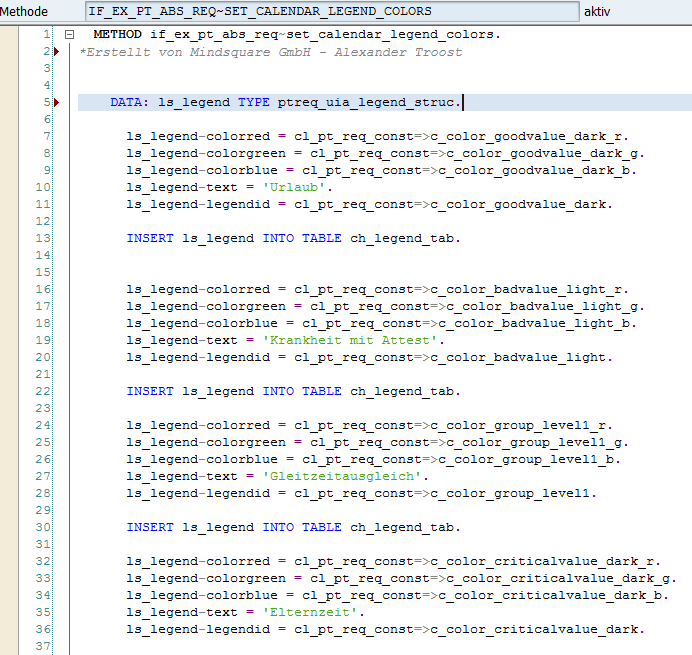Click the 'Gleitzeitausgleich' string literal
The width and height of the screenshot is (692, 655).
point(342,476)
